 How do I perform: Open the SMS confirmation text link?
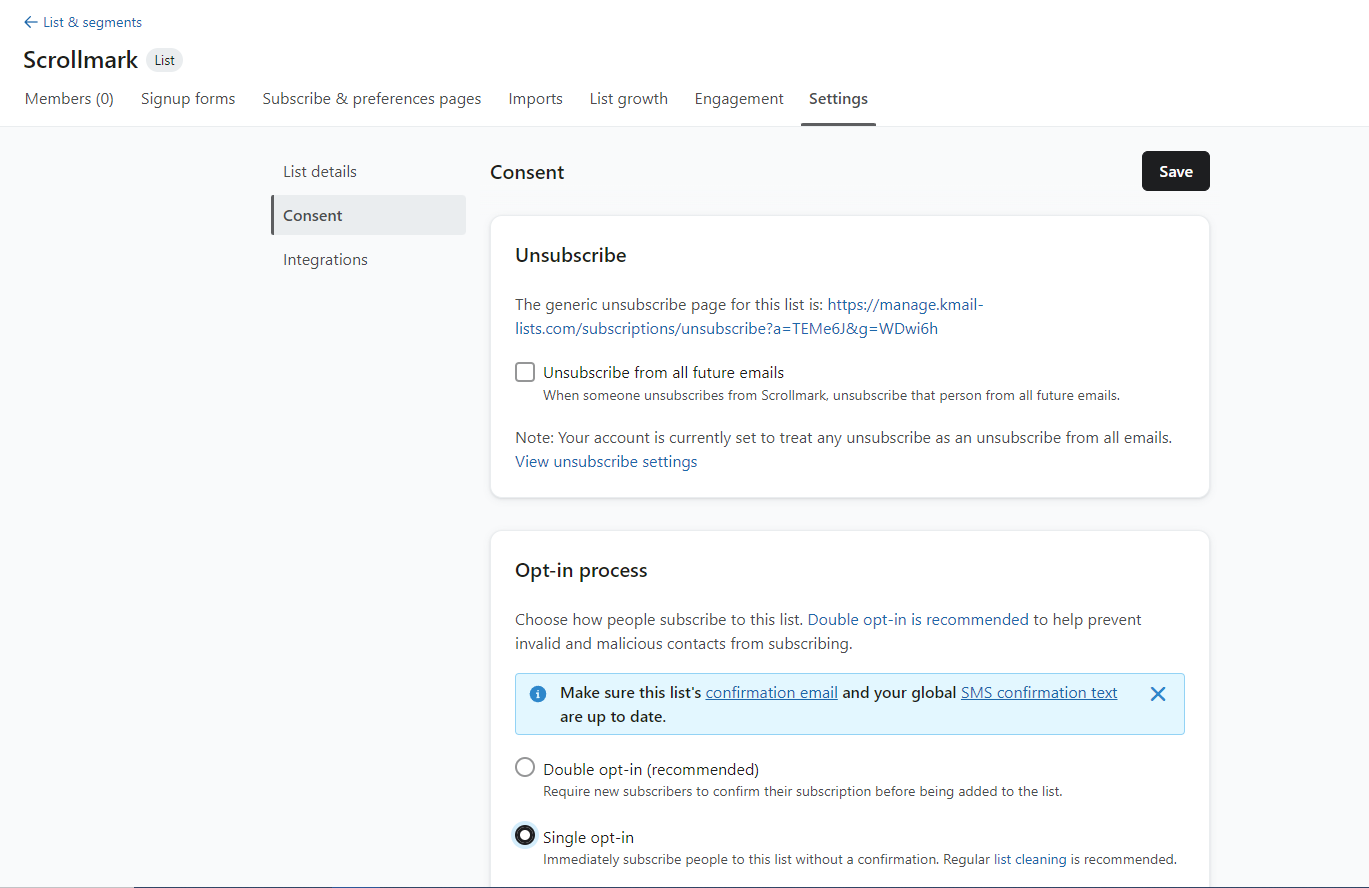pos(1039,693)
